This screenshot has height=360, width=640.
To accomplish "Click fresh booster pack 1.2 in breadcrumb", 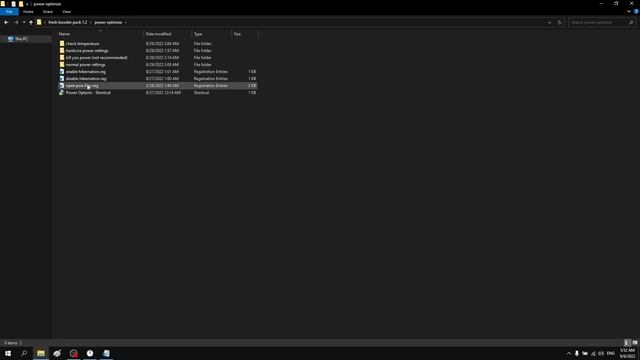I will click(x=68, y=22).
